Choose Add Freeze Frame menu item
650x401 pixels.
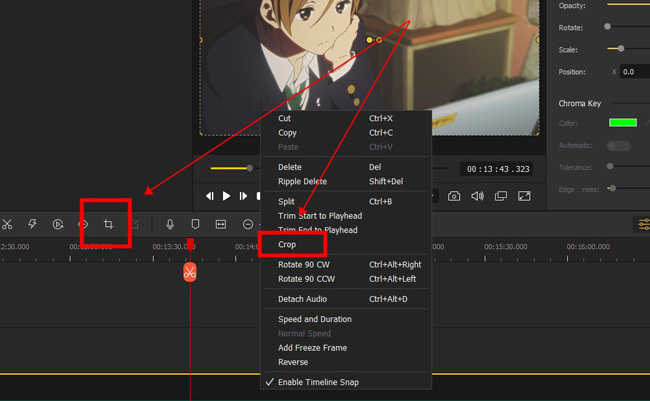313,348
